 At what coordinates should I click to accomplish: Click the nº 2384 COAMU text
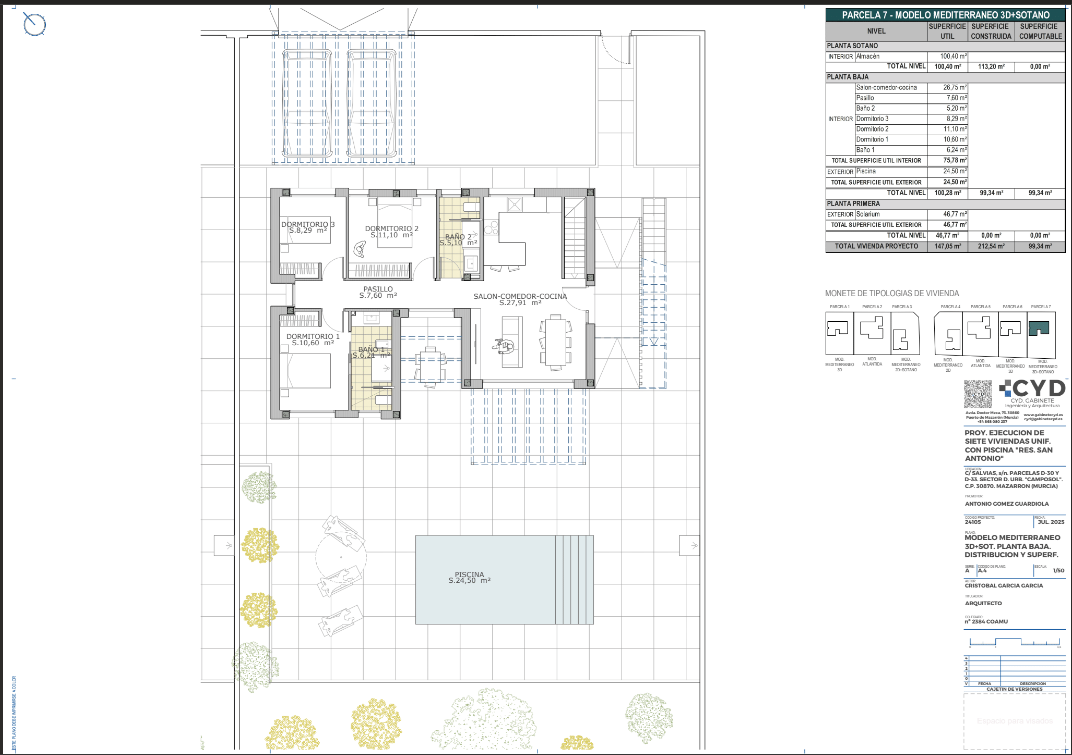click(x=986, y=622)
